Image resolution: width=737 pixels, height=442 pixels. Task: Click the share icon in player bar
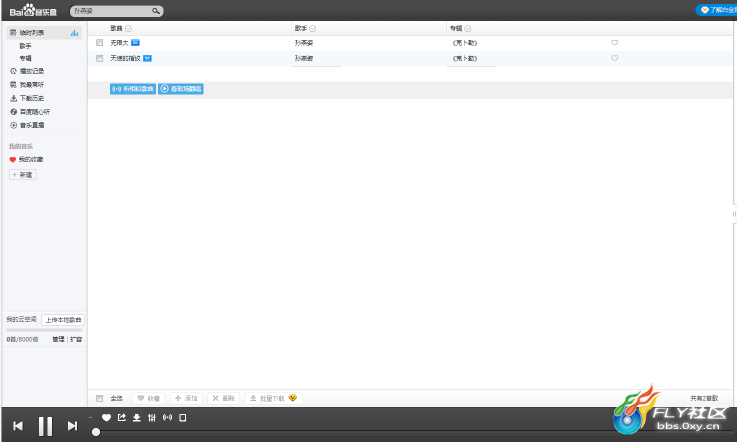(122, 418)
